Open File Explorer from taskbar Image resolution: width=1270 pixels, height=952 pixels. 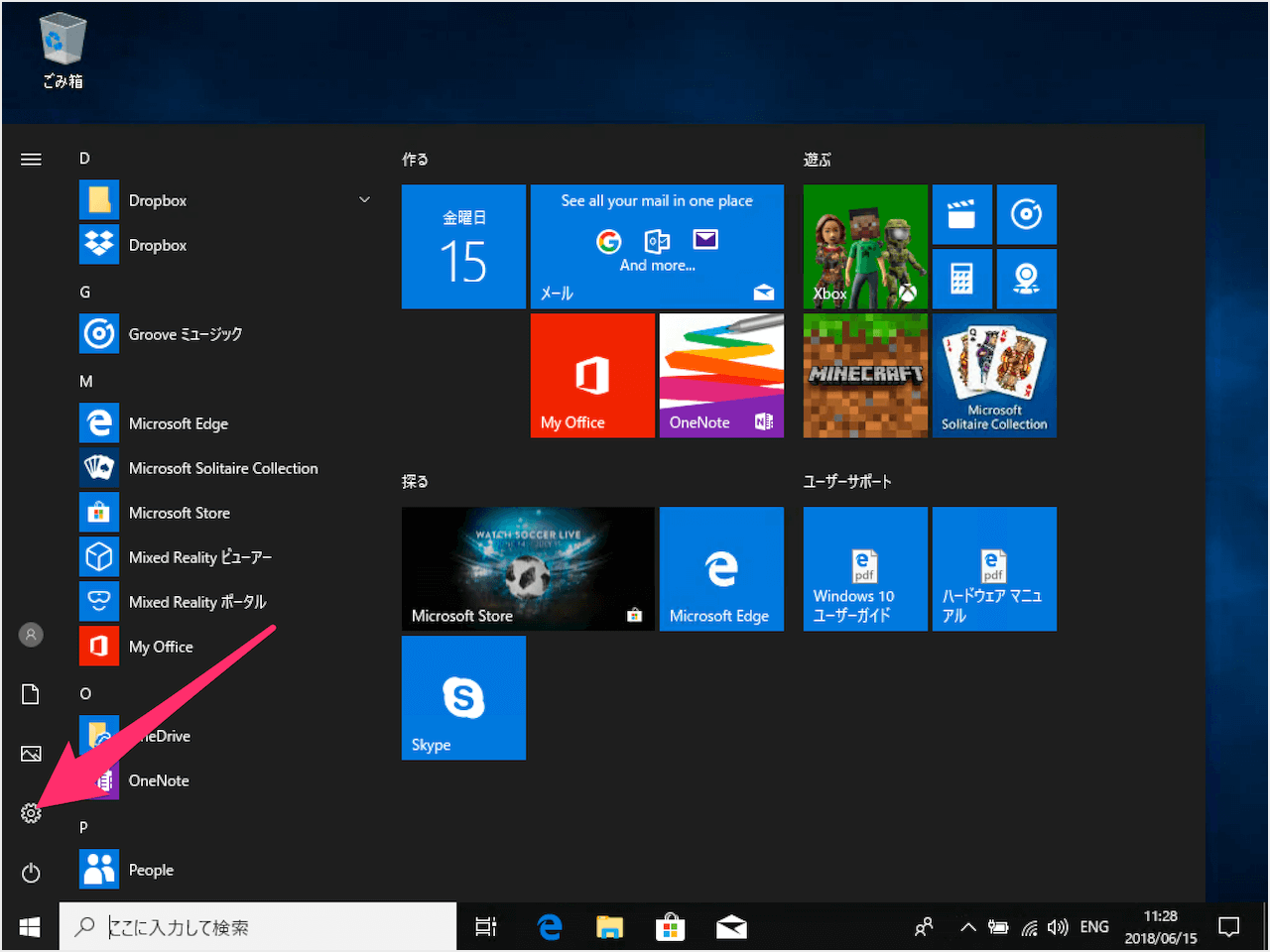pyautogui.click(x=609, y=927)
